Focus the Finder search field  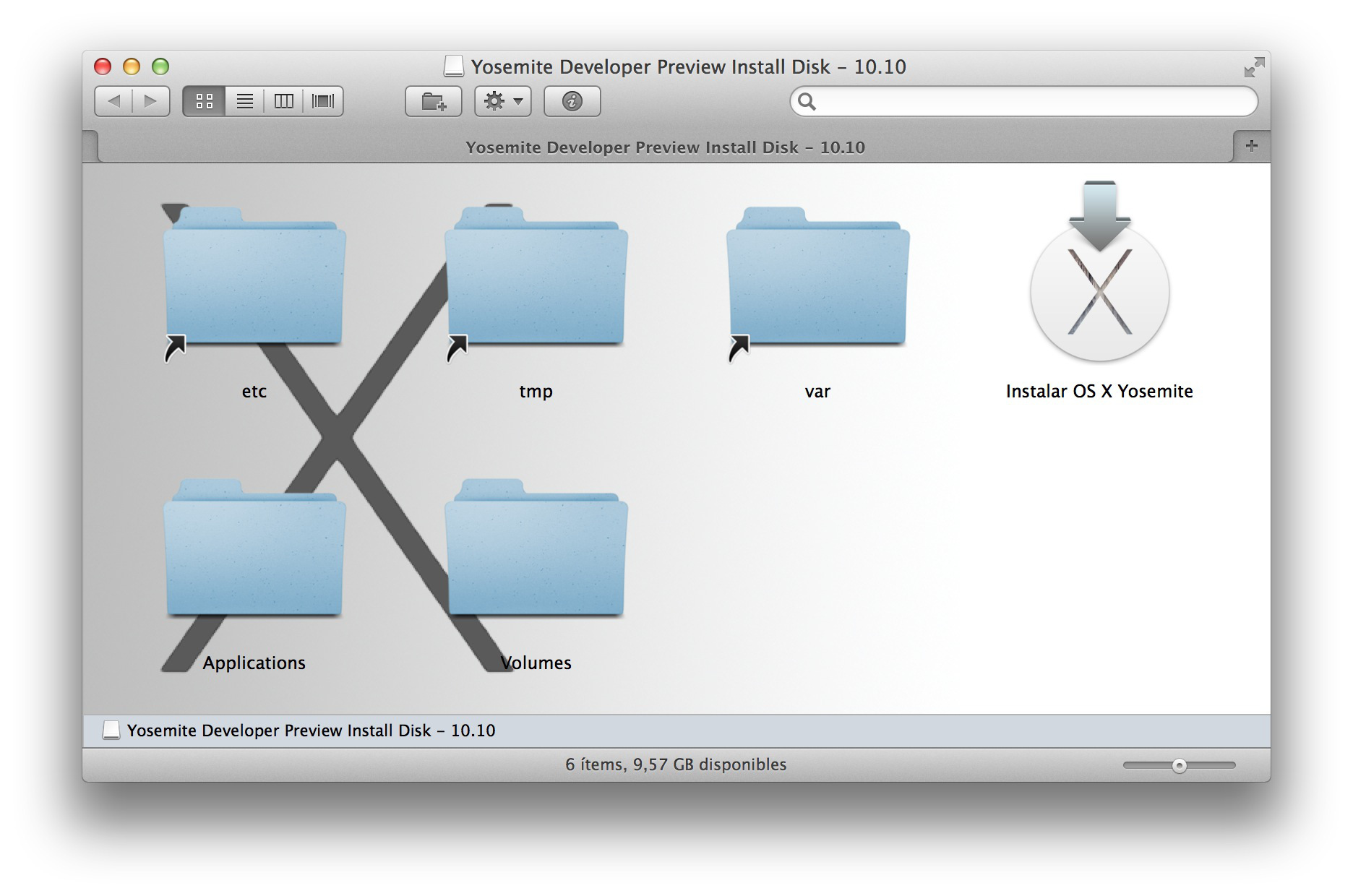pyautogui.click(x=1024, y=101)
